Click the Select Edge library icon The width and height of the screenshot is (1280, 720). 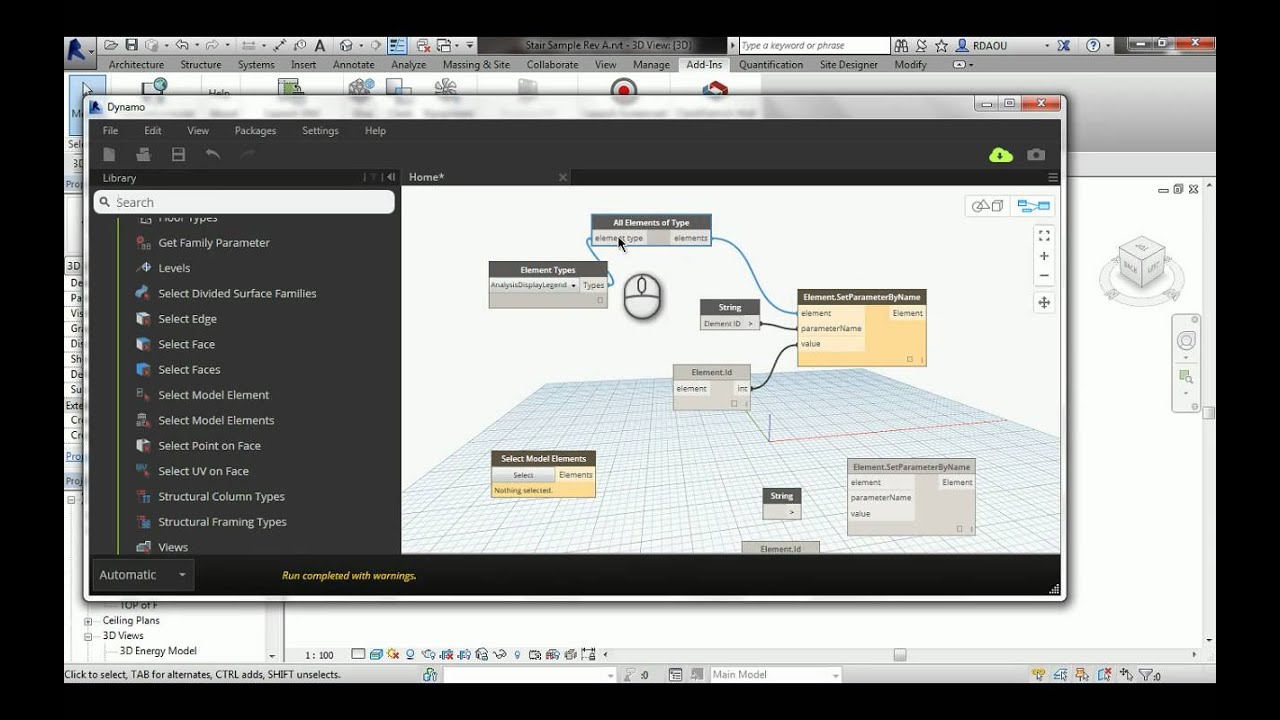(x=142, y=319)
